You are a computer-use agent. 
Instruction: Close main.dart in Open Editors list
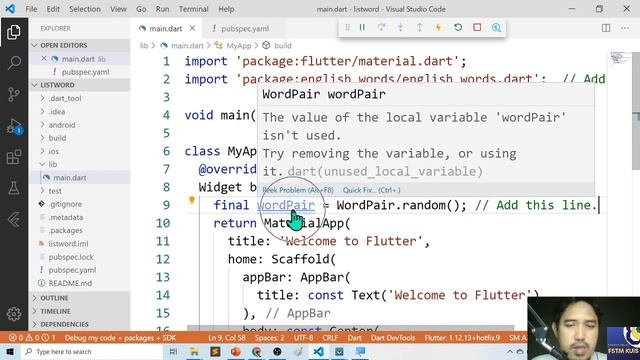pyautogui.click(x=44, y=59)
